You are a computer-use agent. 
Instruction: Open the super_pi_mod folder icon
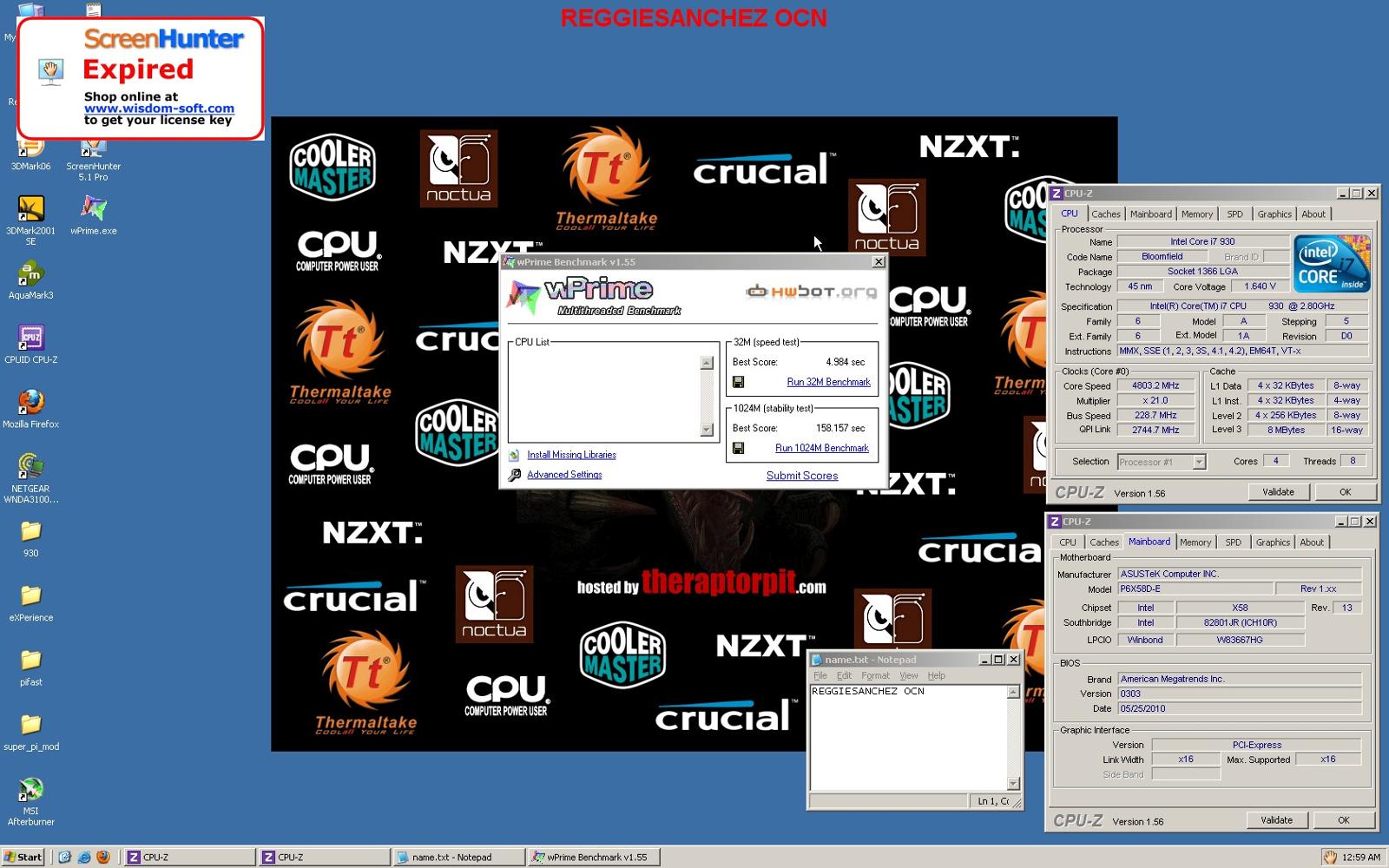point(30,730)
